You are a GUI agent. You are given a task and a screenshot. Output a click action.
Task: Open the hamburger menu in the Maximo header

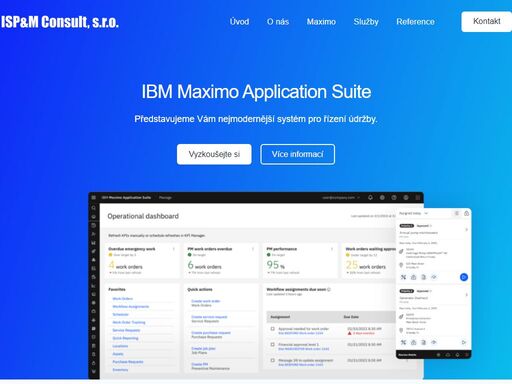[x=94, y=197]
